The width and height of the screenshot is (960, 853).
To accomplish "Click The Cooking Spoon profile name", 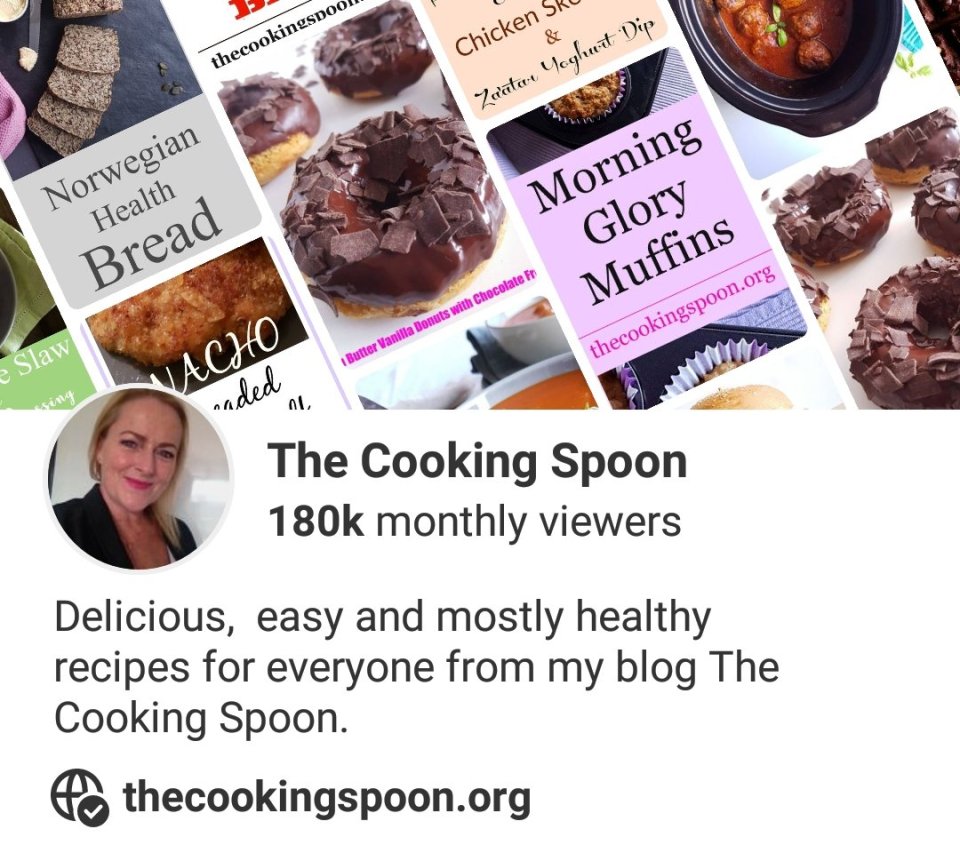I will click(477, 461).
